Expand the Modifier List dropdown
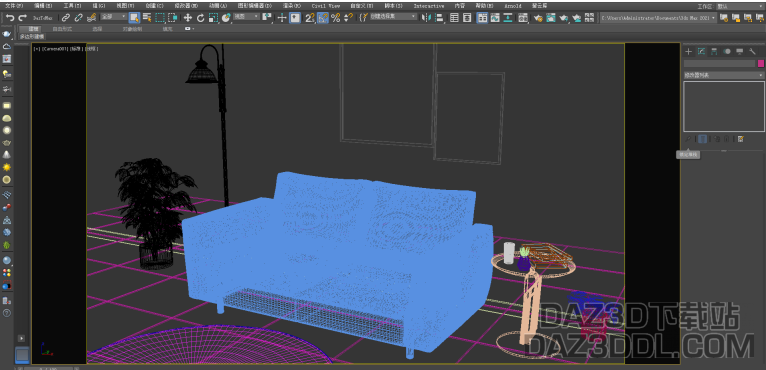Image resolution: width=766 pixels, height=370 pixels. pyautogui.click(x=723, y=75)
